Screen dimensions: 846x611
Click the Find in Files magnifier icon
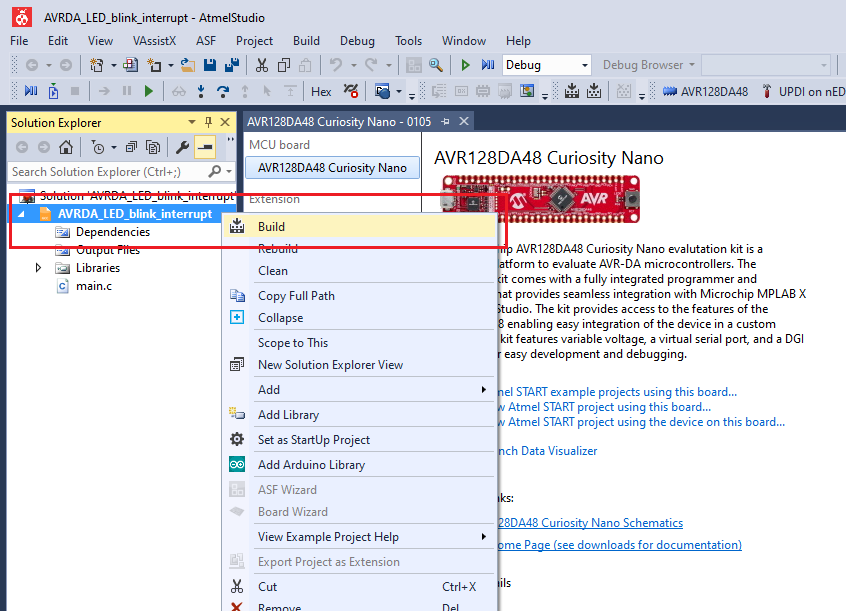[436, 65]
